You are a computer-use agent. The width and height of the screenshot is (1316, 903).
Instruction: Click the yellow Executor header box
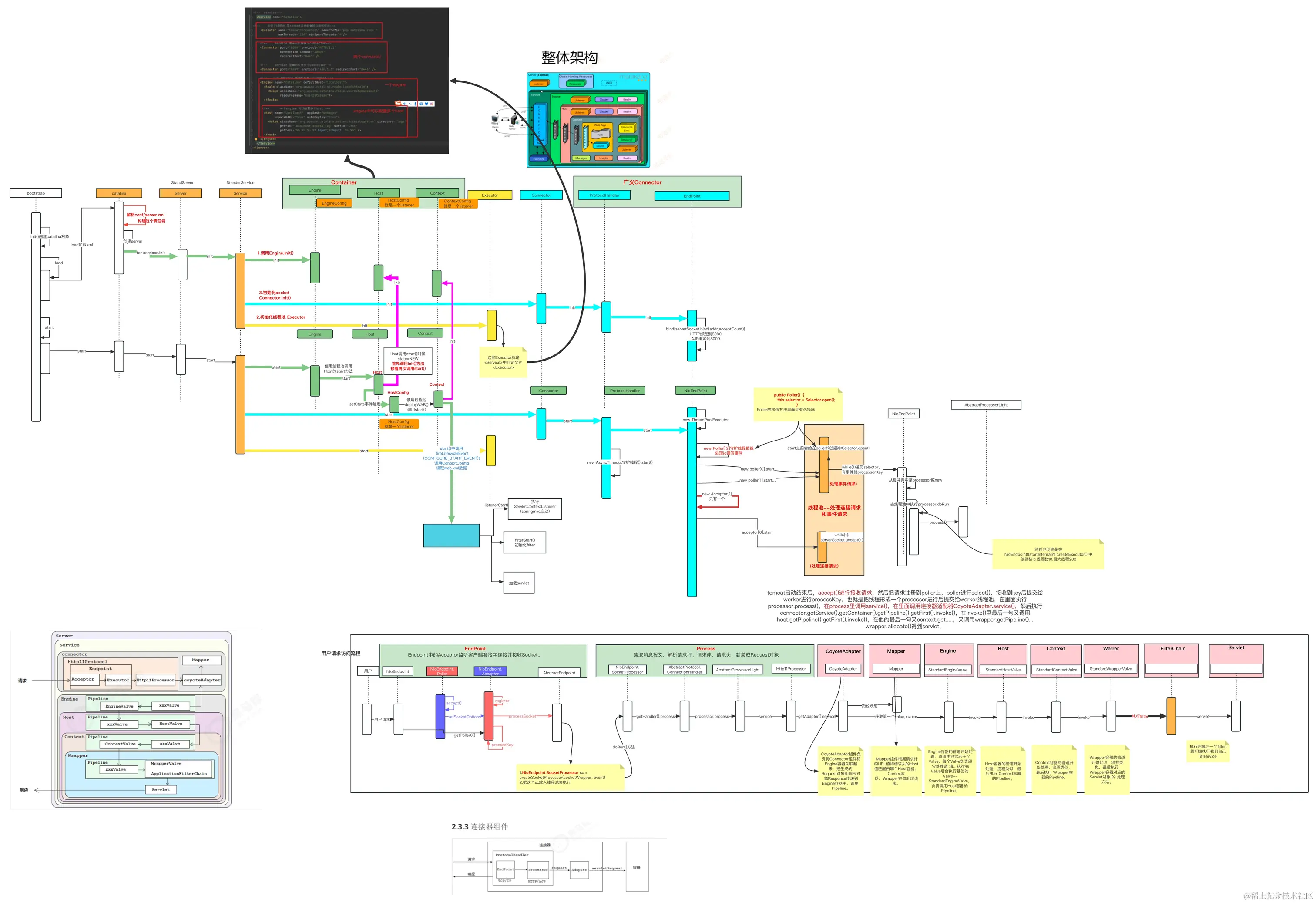click(490, 195)
